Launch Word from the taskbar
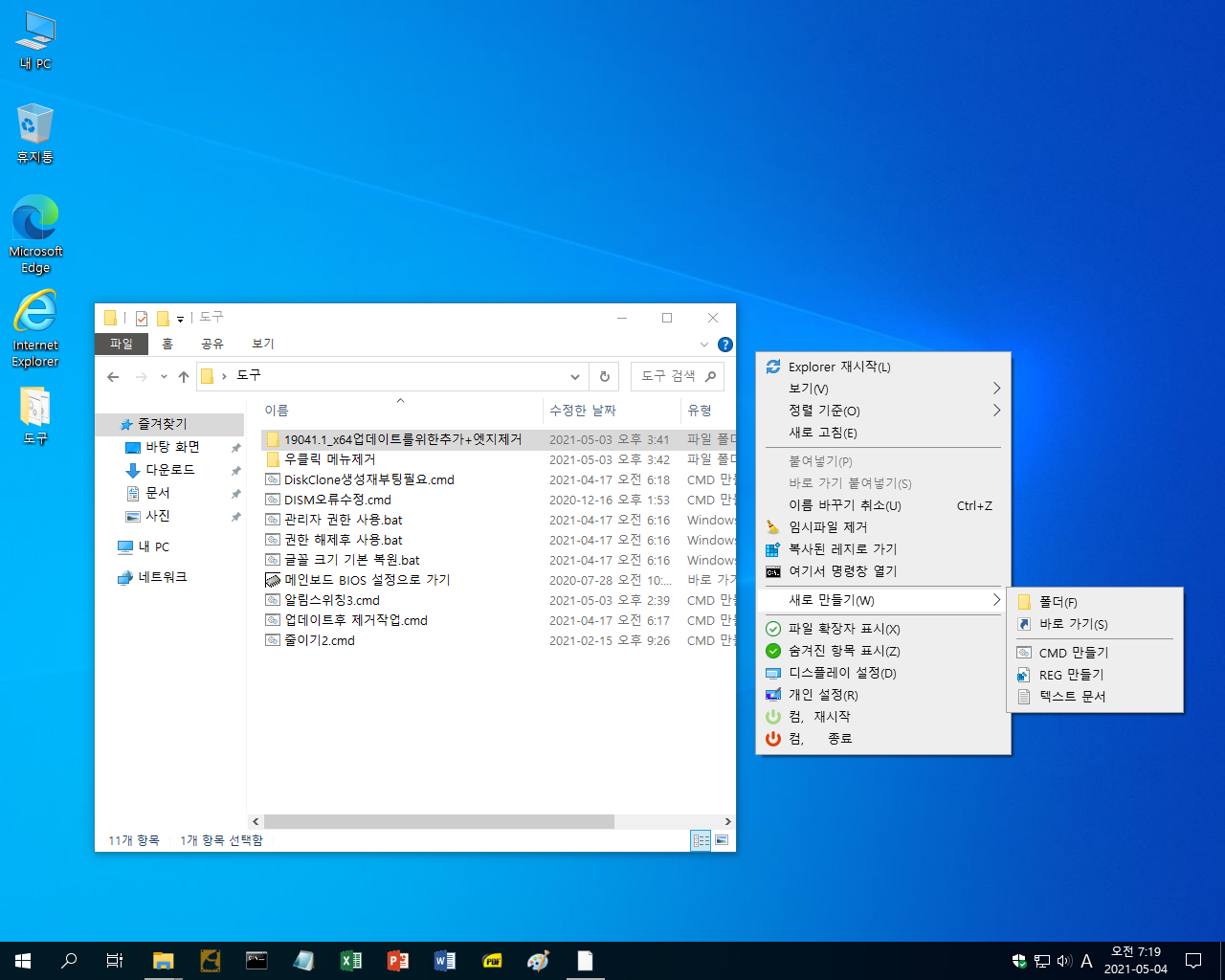The image size is (1225, 980). (x=444, y=961)
